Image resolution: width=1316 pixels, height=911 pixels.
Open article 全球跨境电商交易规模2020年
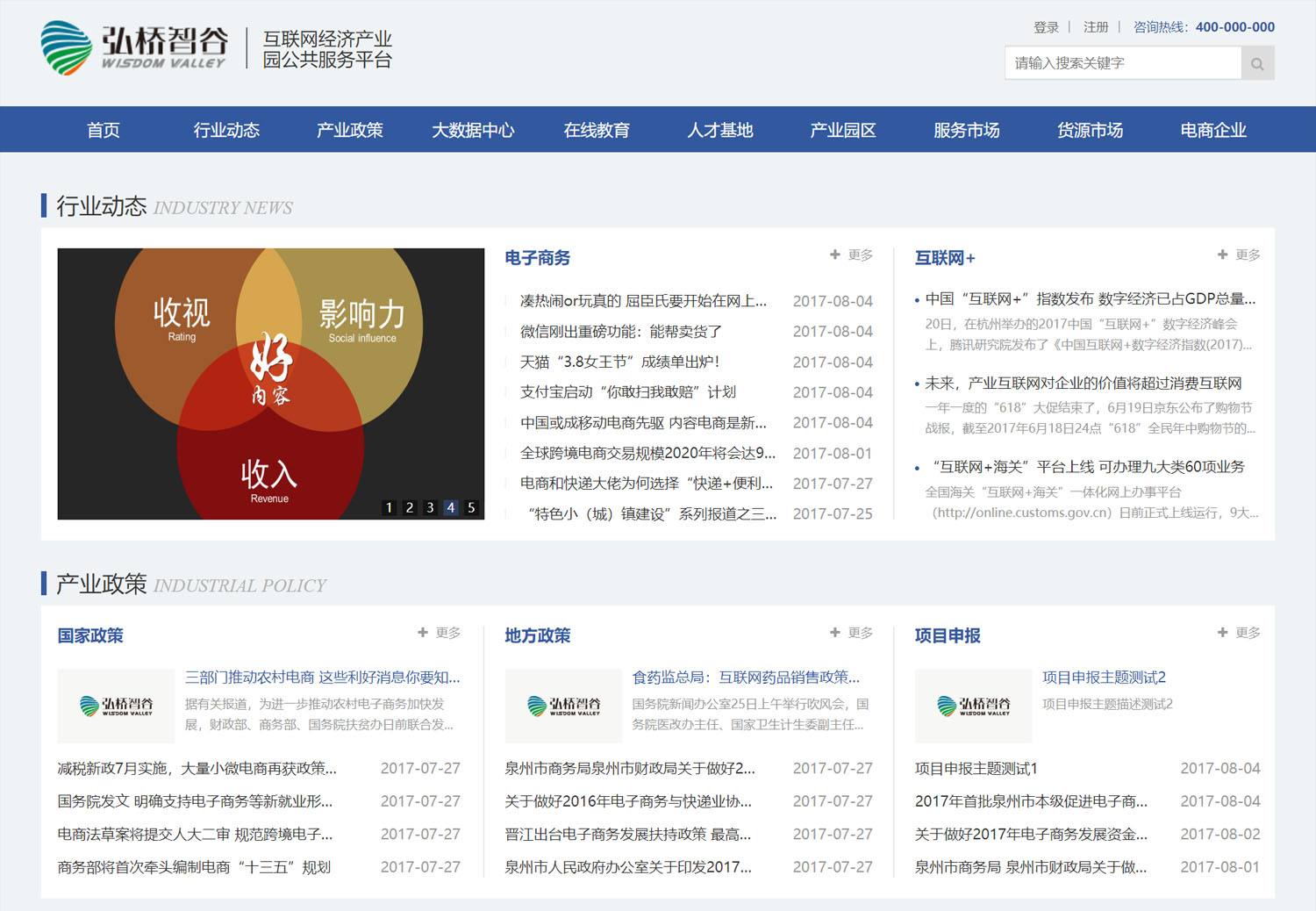(x=648, y=453)
